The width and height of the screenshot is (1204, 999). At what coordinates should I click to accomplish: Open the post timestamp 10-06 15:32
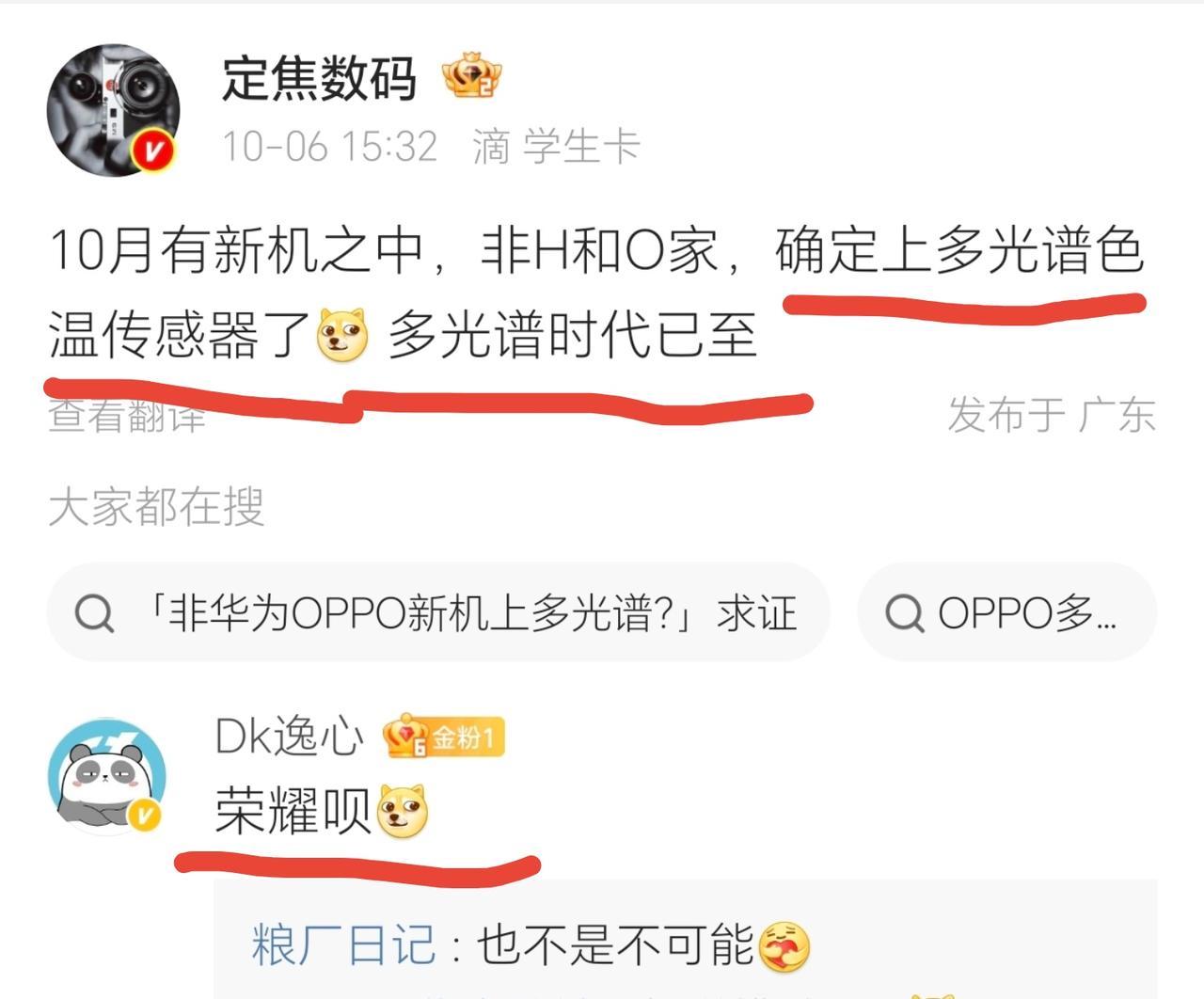(330, 147)
